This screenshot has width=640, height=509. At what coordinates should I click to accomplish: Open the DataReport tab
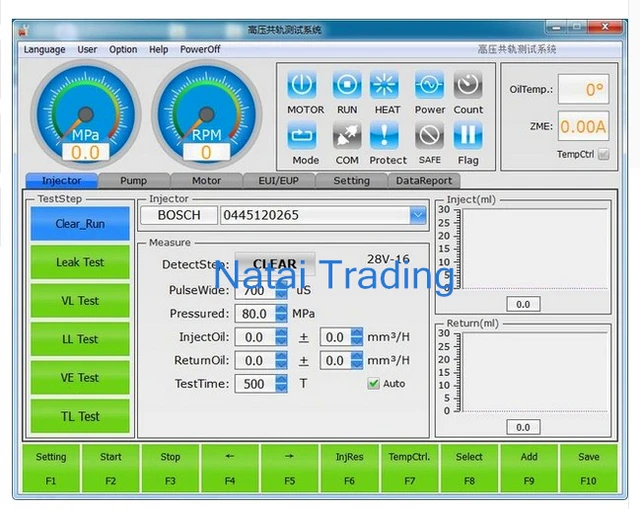tap(424, 181)
